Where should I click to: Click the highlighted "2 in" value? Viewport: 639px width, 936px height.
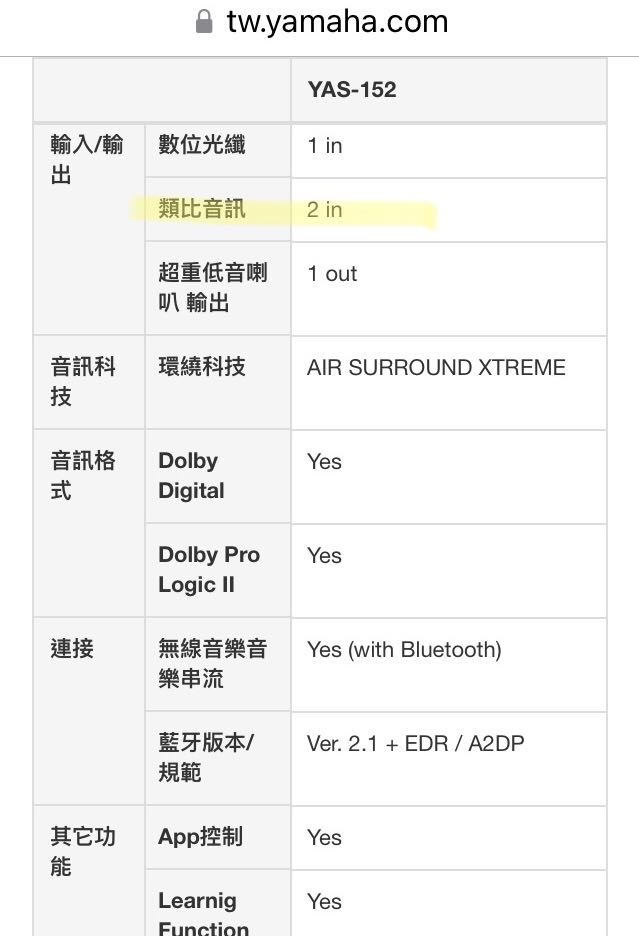click(x=325, y=210)
